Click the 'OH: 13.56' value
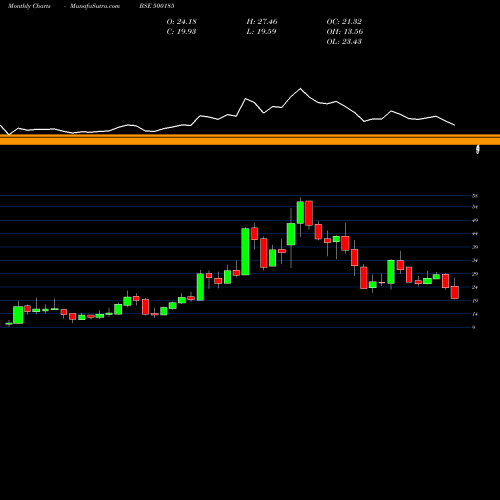 click(x=345, y=31)
